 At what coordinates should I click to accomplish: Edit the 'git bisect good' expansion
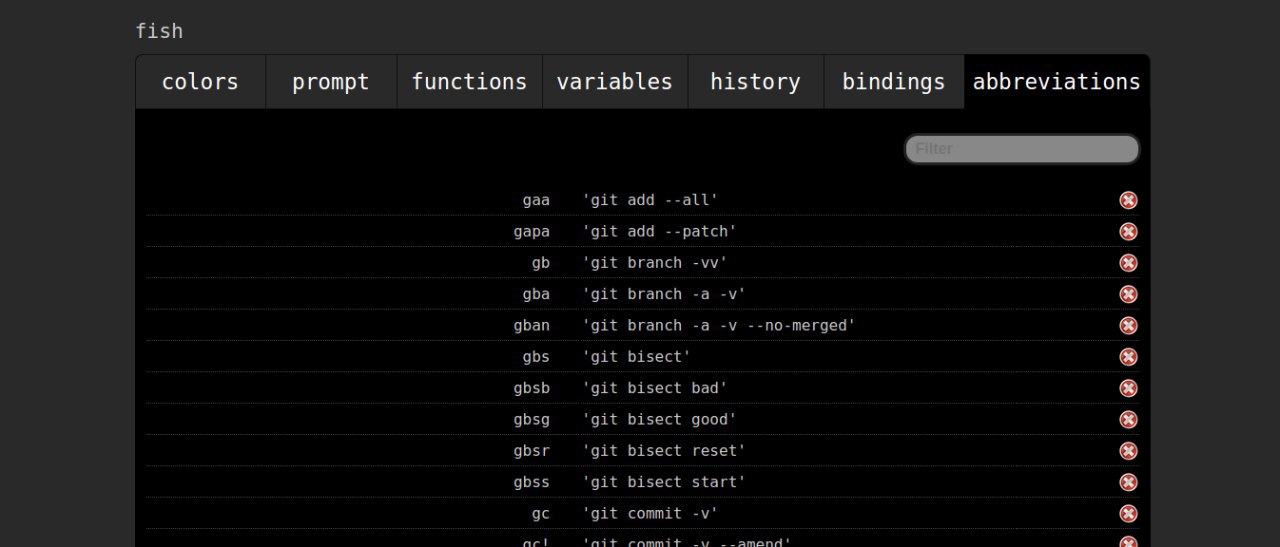(659, 420)
